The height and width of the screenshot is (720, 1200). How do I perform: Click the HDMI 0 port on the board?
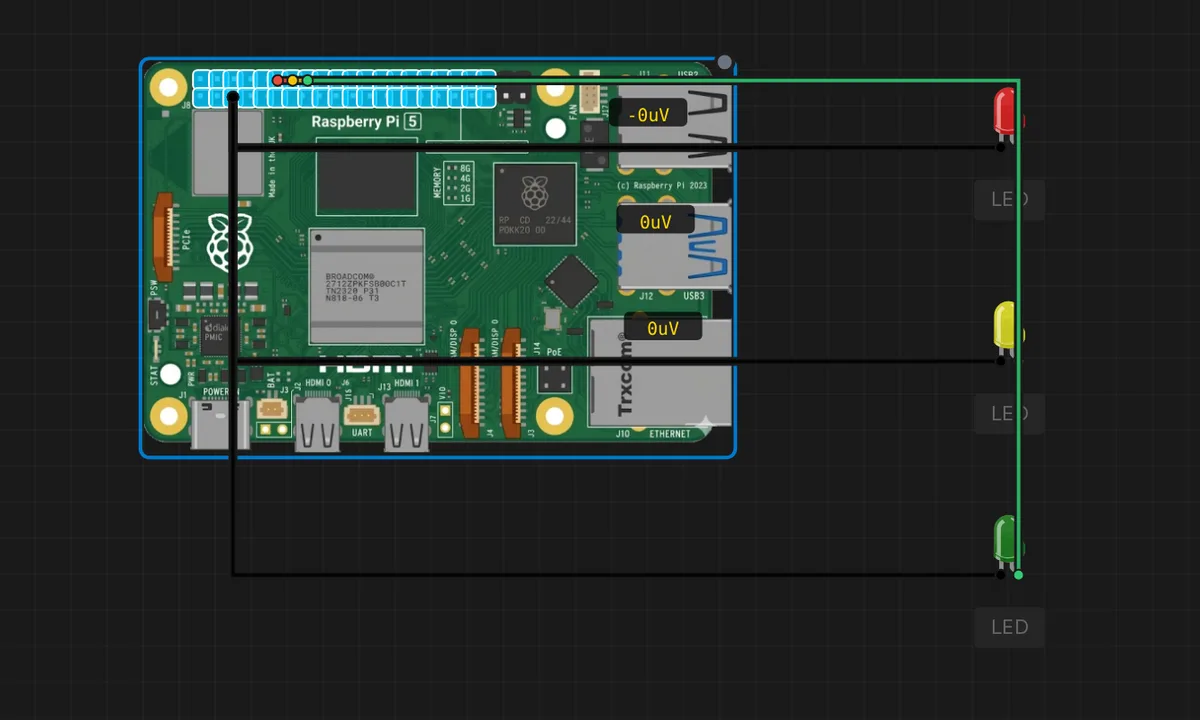318,423
